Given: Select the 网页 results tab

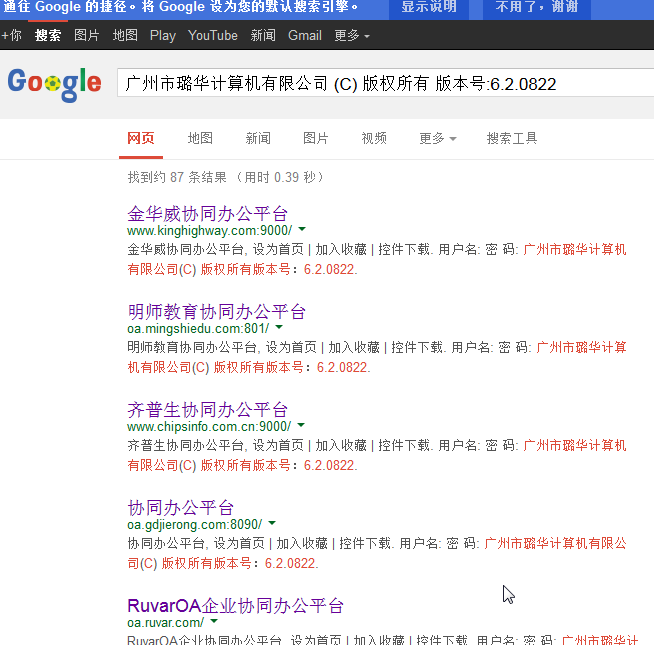Looking at the screenshot, I should tap(141, 138).
